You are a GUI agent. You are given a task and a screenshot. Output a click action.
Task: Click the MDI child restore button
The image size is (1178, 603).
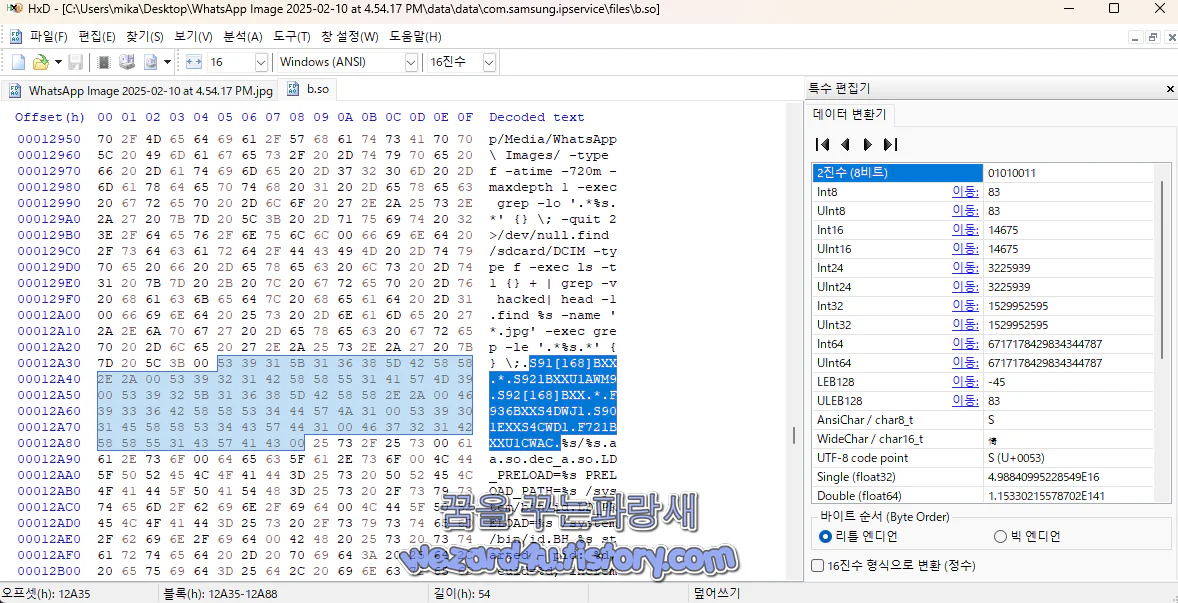coord(1152,38)
